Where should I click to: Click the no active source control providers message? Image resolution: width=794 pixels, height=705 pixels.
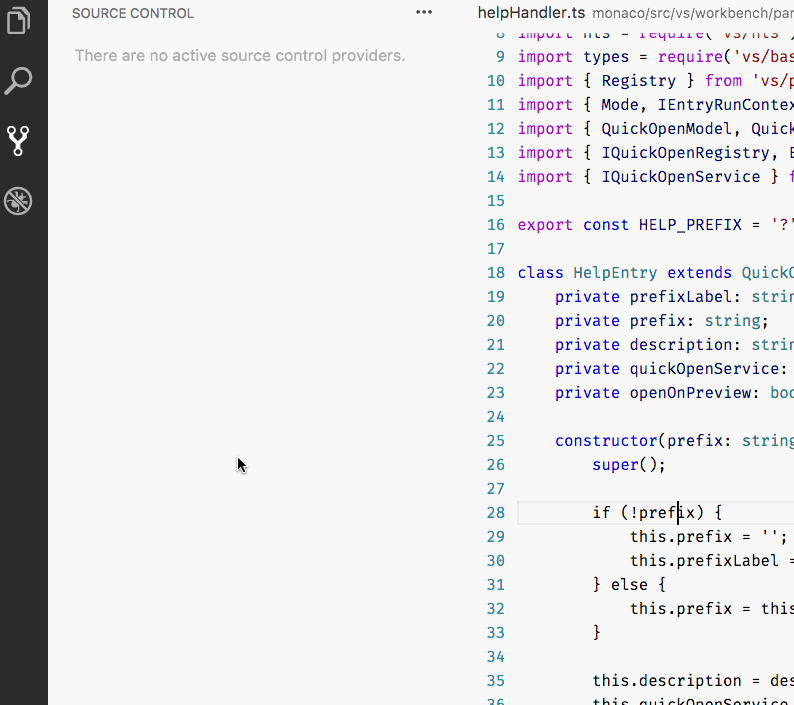point(240,55)
